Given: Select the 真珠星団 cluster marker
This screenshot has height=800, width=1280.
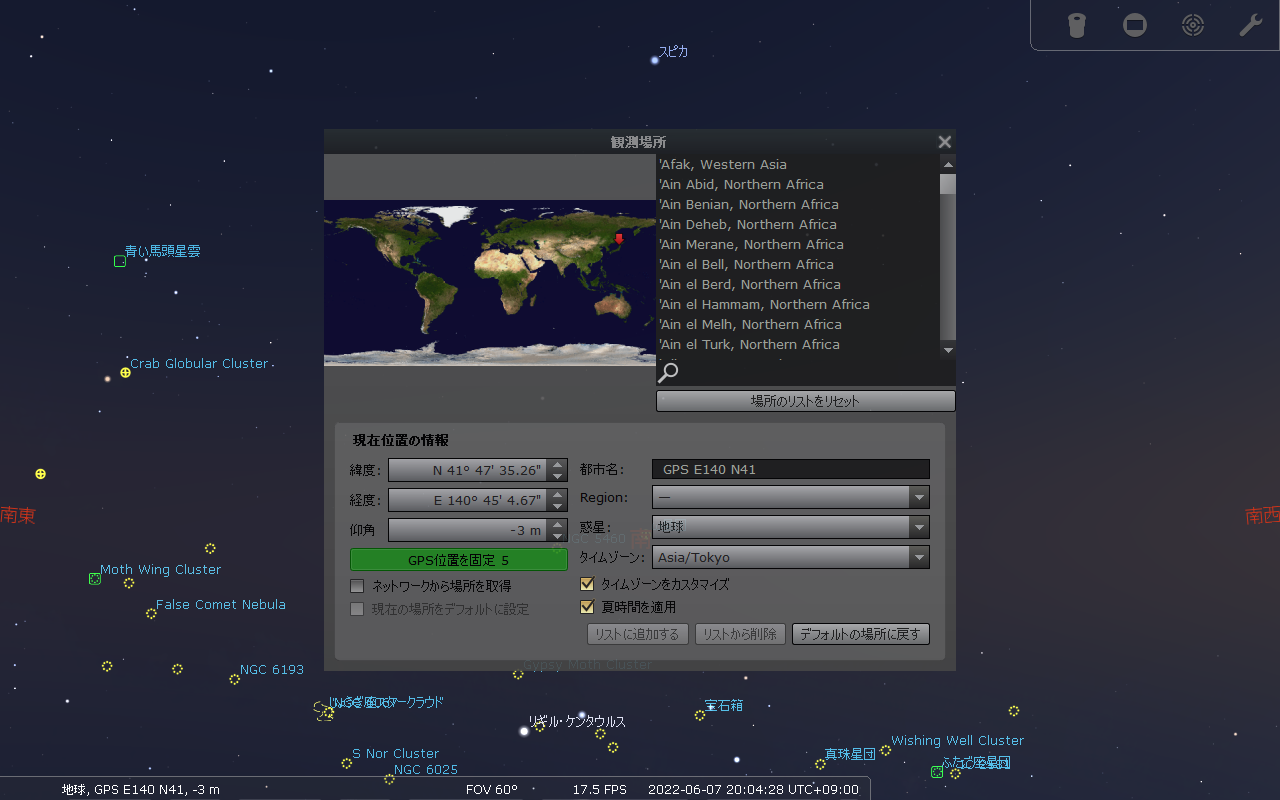Looking at the screenshot, I should [820, 764].
